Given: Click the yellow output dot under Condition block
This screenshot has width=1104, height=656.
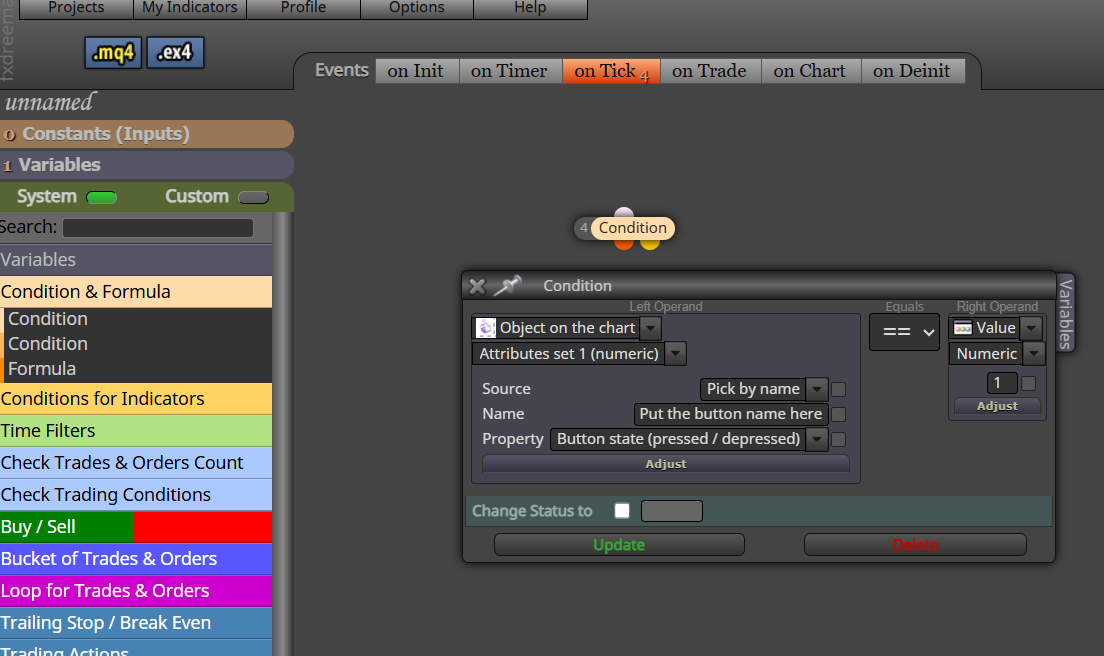Looking at the screenshot, I should tap(650, 244).
